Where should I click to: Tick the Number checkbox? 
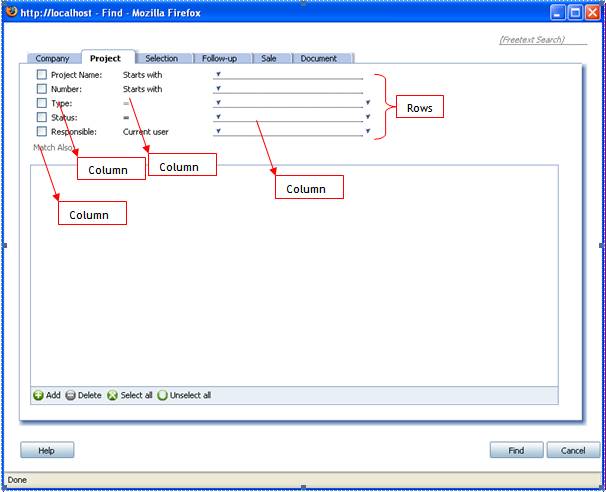(x=42, y=89)
